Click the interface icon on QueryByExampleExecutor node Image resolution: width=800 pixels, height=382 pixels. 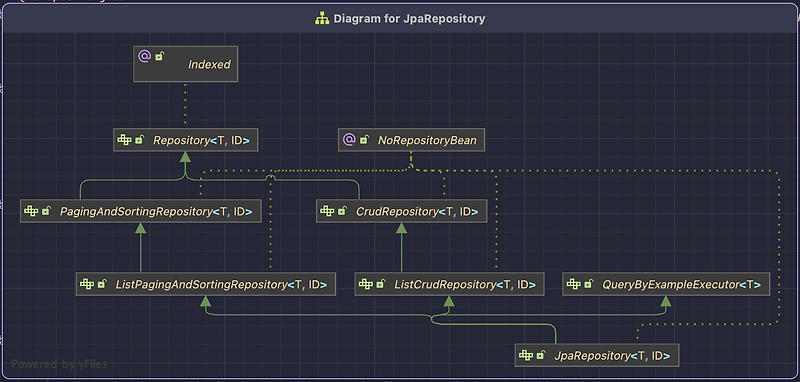click(574, 284)
